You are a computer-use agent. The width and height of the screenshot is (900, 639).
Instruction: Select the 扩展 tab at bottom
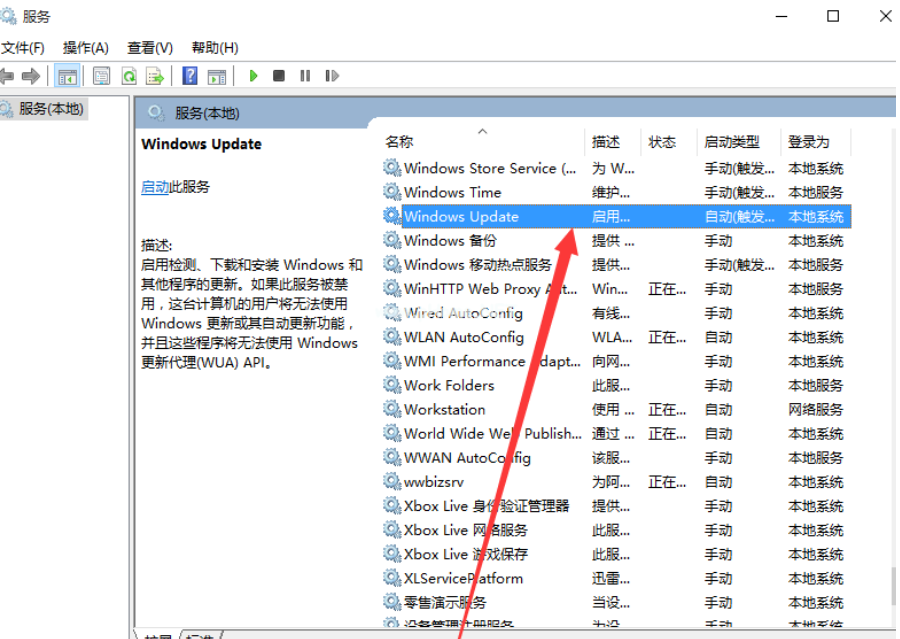pos(158,635)
